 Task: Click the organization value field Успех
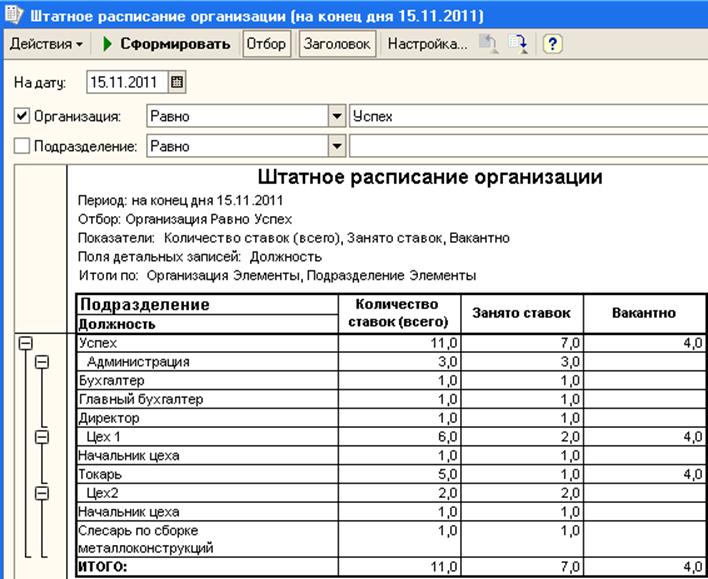pyautogui.click(x=529, y=116)
